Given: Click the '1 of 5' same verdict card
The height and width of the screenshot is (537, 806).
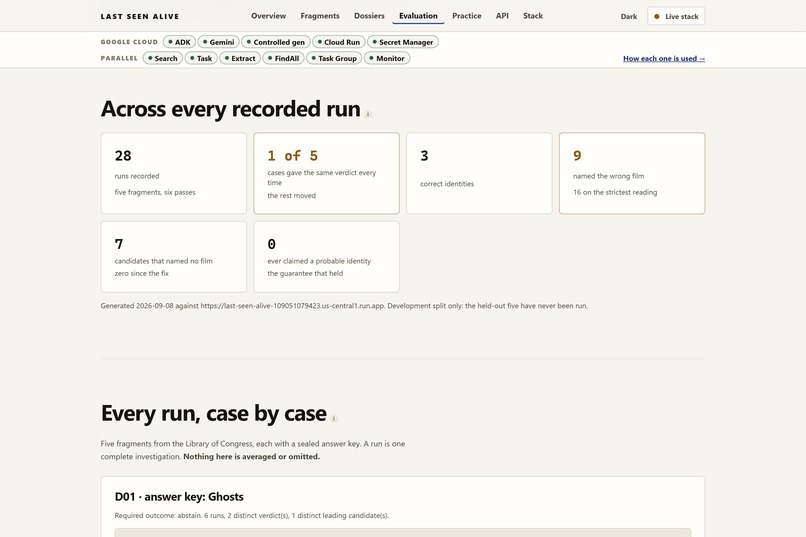Looking at the screenshot, I should tap(326, 173).
